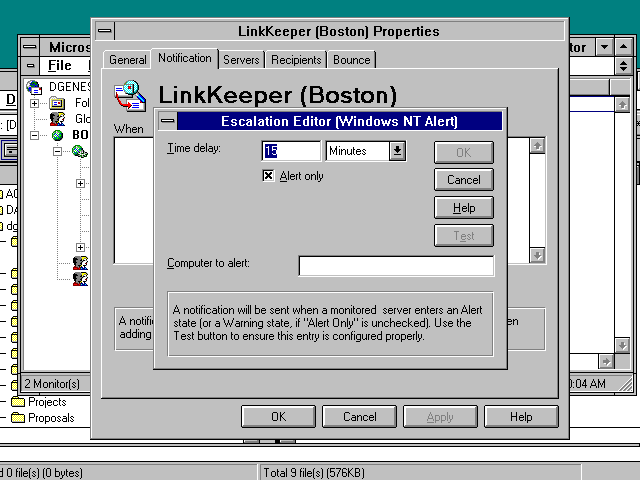Switch to the General tab
The image size is (640, 480).
pos(127,60)
